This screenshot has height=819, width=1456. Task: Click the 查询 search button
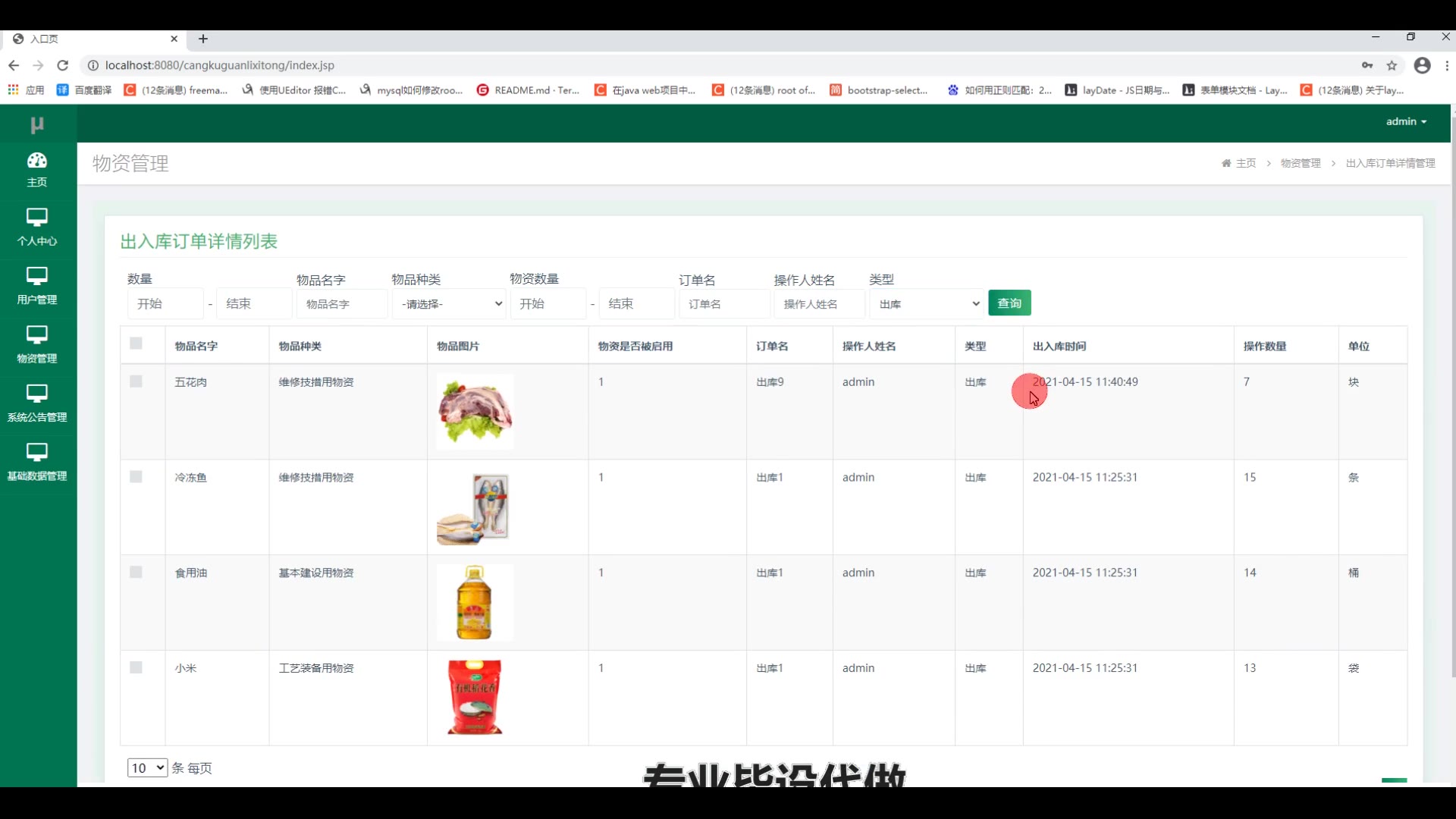pos(1009,303)
